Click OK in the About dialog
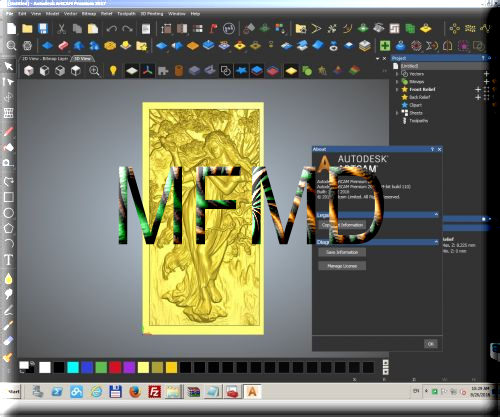The width and height of the screenshot is (500, 417). pyautogui.click(x=431, y=344)
